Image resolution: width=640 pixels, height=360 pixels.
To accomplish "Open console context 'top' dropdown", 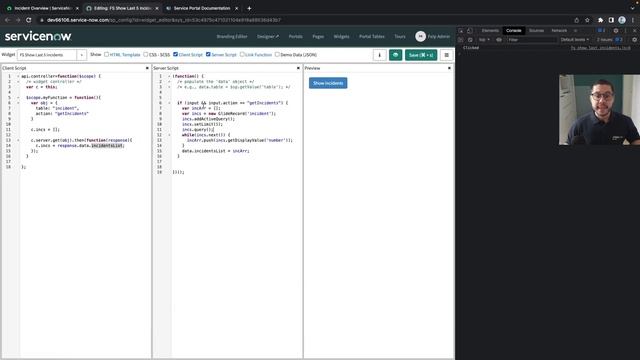I will point(484,40).
